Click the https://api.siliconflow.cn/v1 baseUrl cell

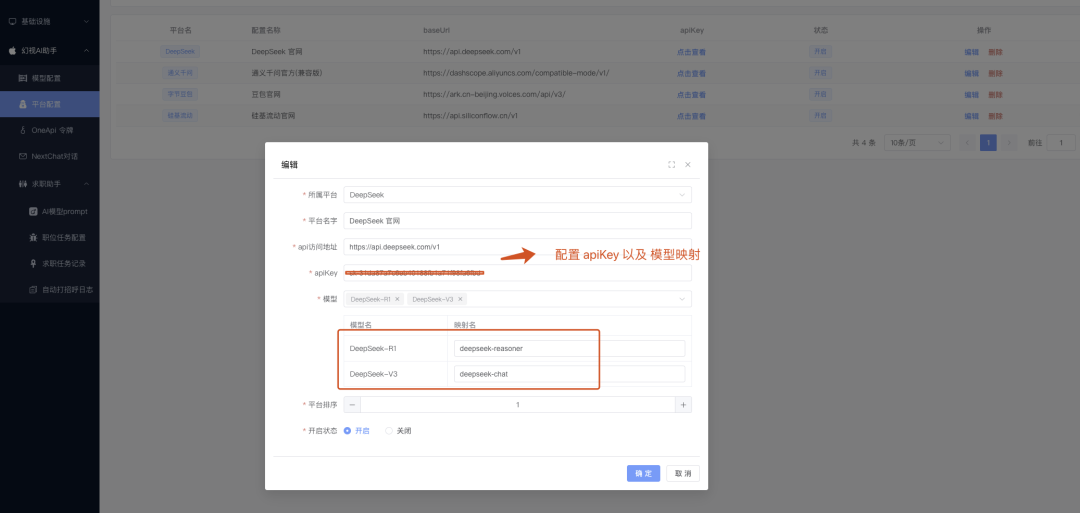click(x=470, y=116)
